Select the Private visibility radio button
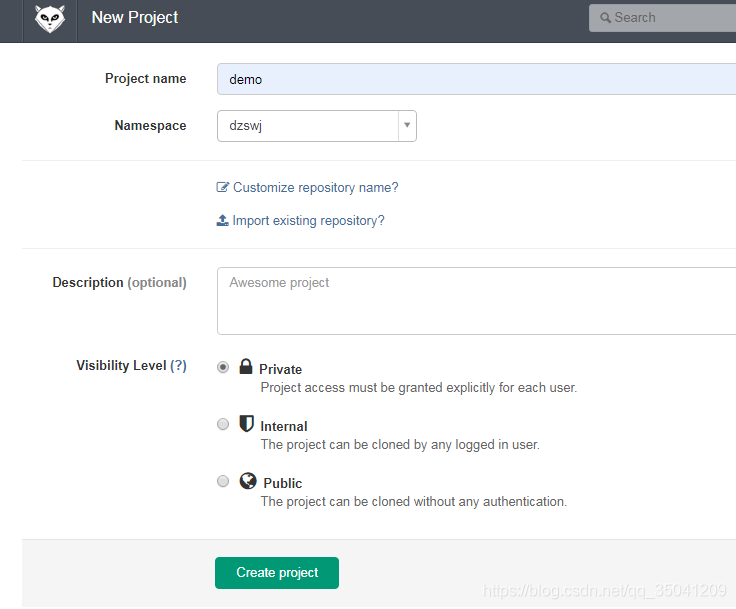The height and width of the screenshot is (609, 736). coord(223,367)
